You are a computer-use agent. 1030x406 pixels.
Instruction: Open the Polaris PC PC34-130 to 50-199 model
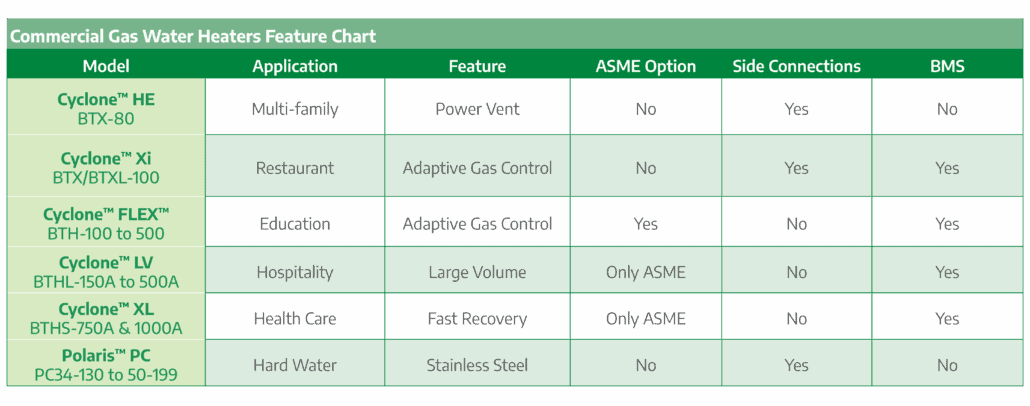107,365
